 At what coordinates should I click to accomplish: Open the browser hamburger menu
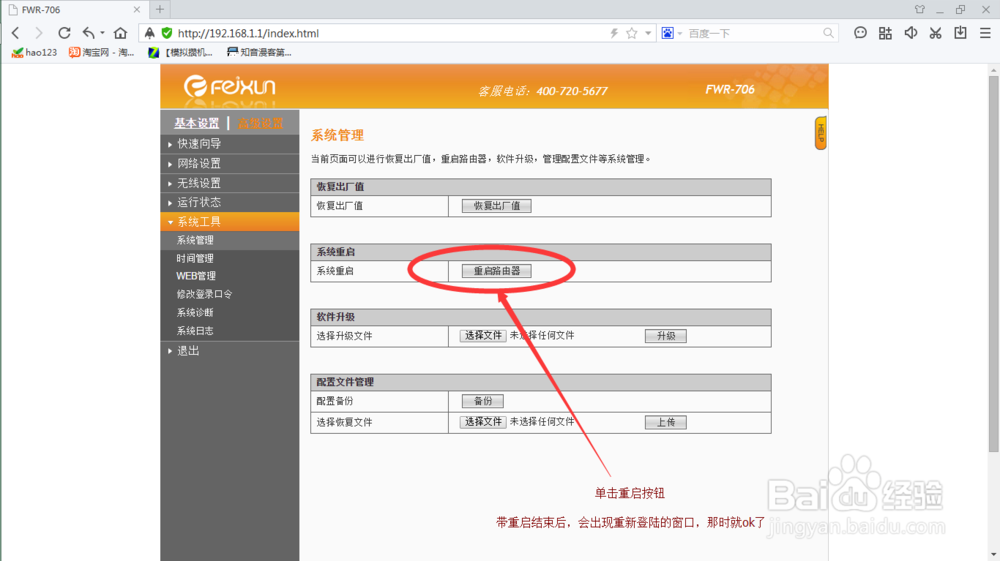point(985,33)
